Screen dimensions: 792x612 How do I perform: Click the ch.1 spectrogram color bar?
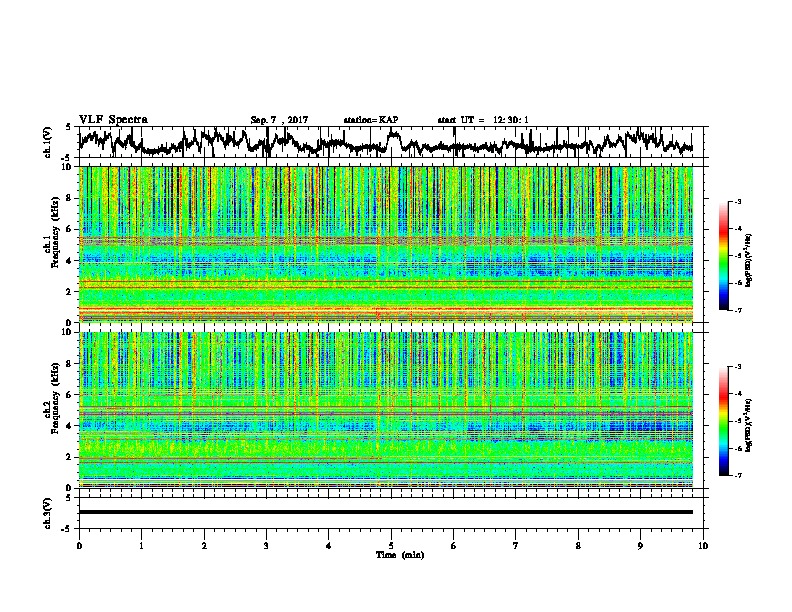723,256
